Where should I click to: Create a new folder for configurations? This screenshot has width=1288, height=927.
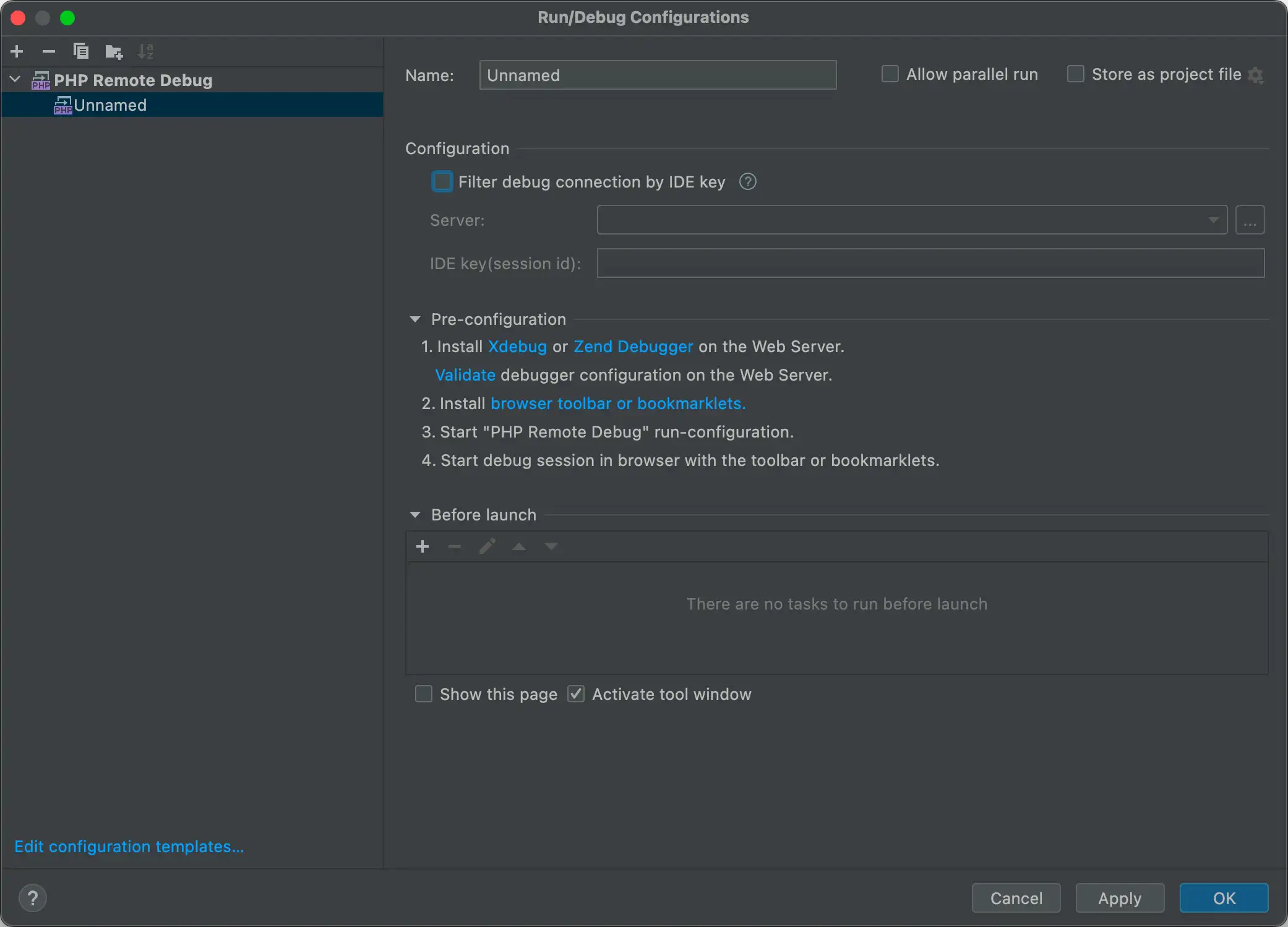pos(114,51)
